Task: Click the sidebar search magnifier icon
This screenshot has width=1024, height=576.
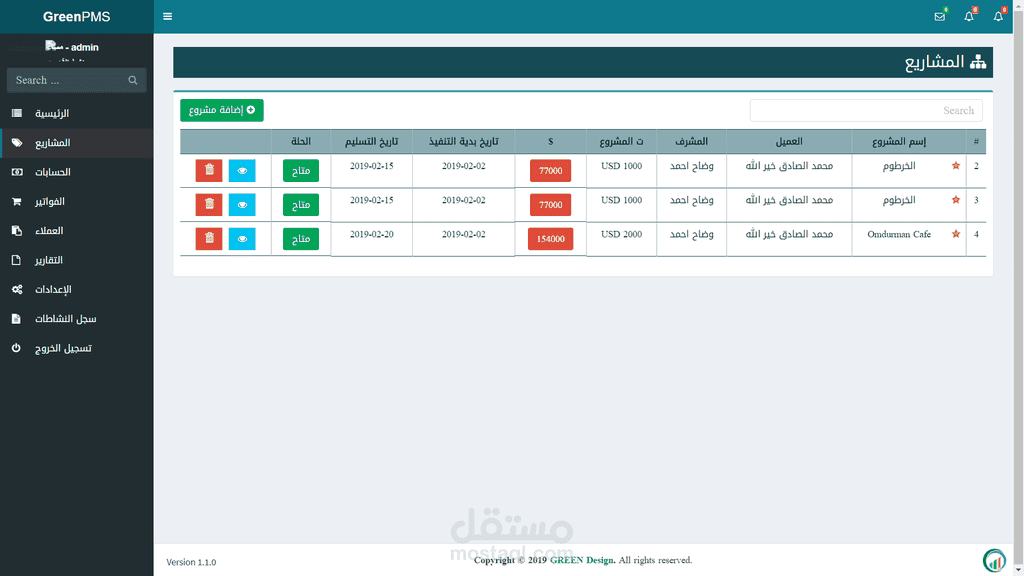Action: tap(133, 80)
